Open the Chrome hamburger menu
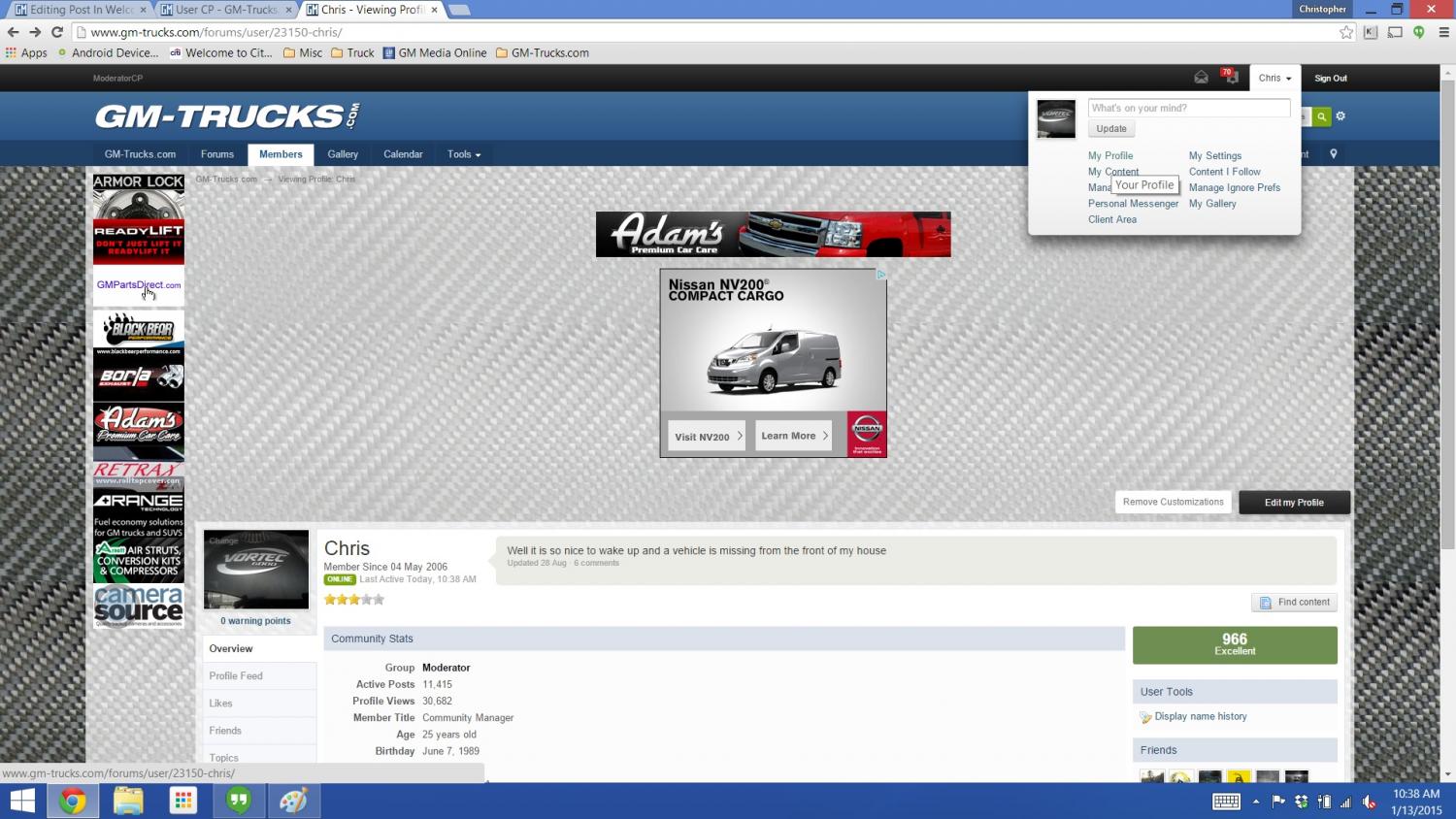 coord(1443,32)
